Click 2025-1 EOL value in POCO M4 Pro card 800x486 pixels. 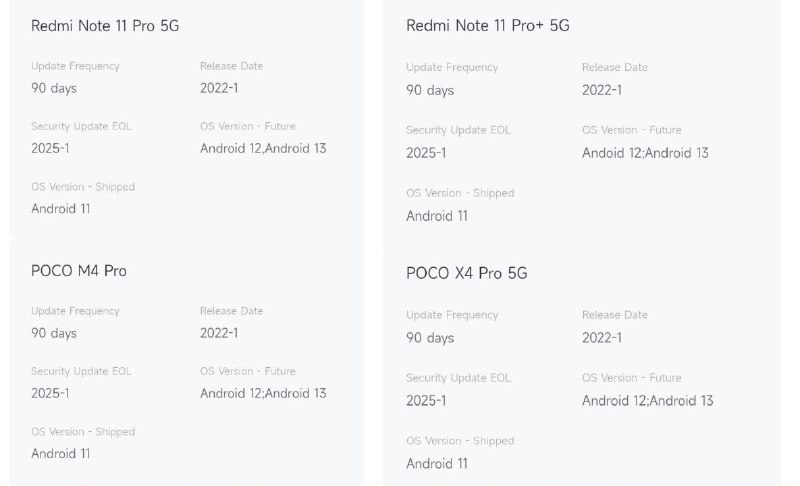pyautogui.click(x=50, y=393)
